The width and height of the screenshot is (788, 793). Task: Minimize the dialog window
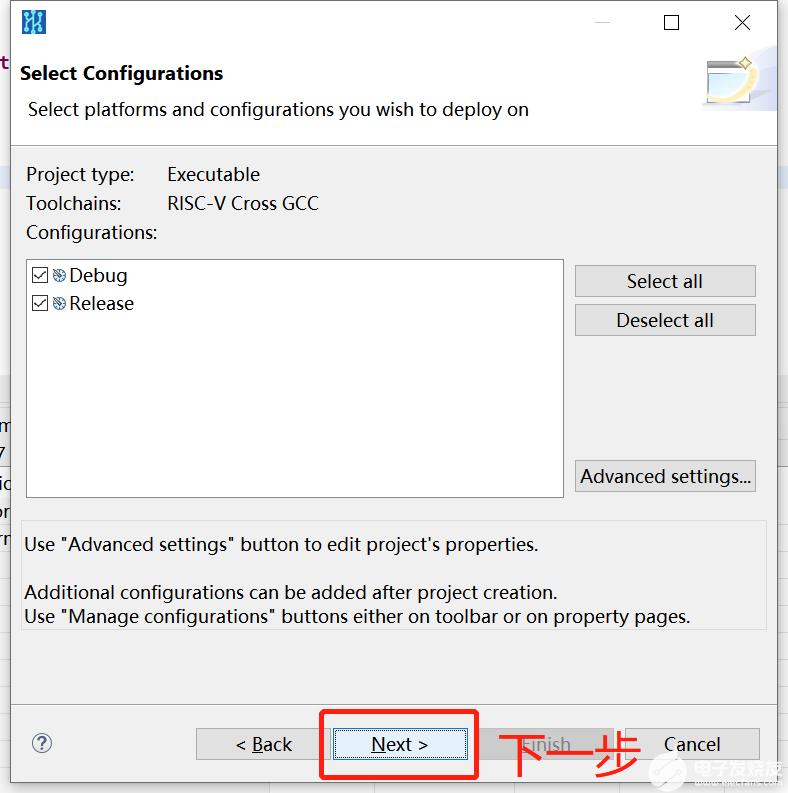click(x=602, y=22)
